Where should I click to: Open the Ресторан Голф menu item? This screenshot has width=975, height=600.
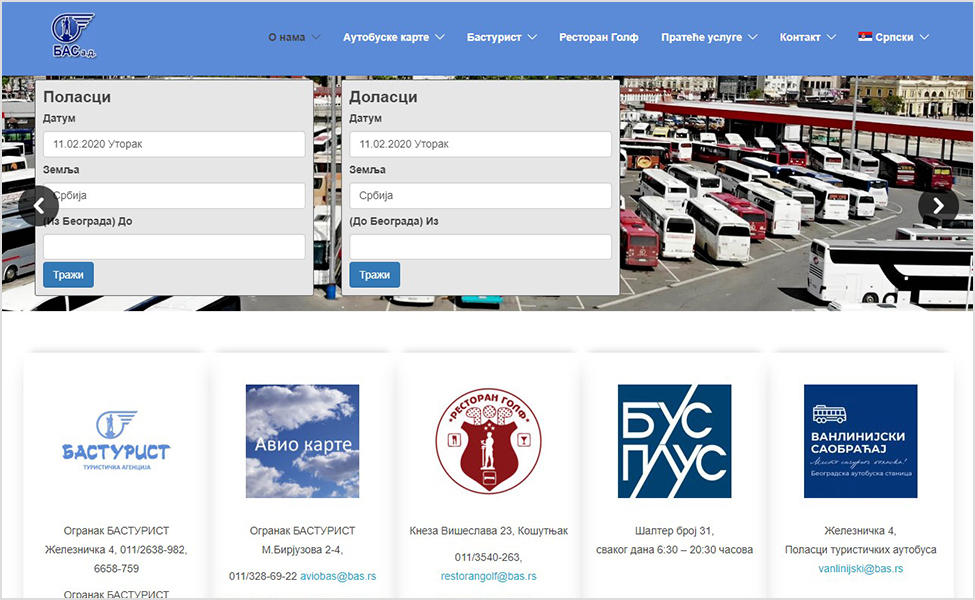(x=598, y=37)
